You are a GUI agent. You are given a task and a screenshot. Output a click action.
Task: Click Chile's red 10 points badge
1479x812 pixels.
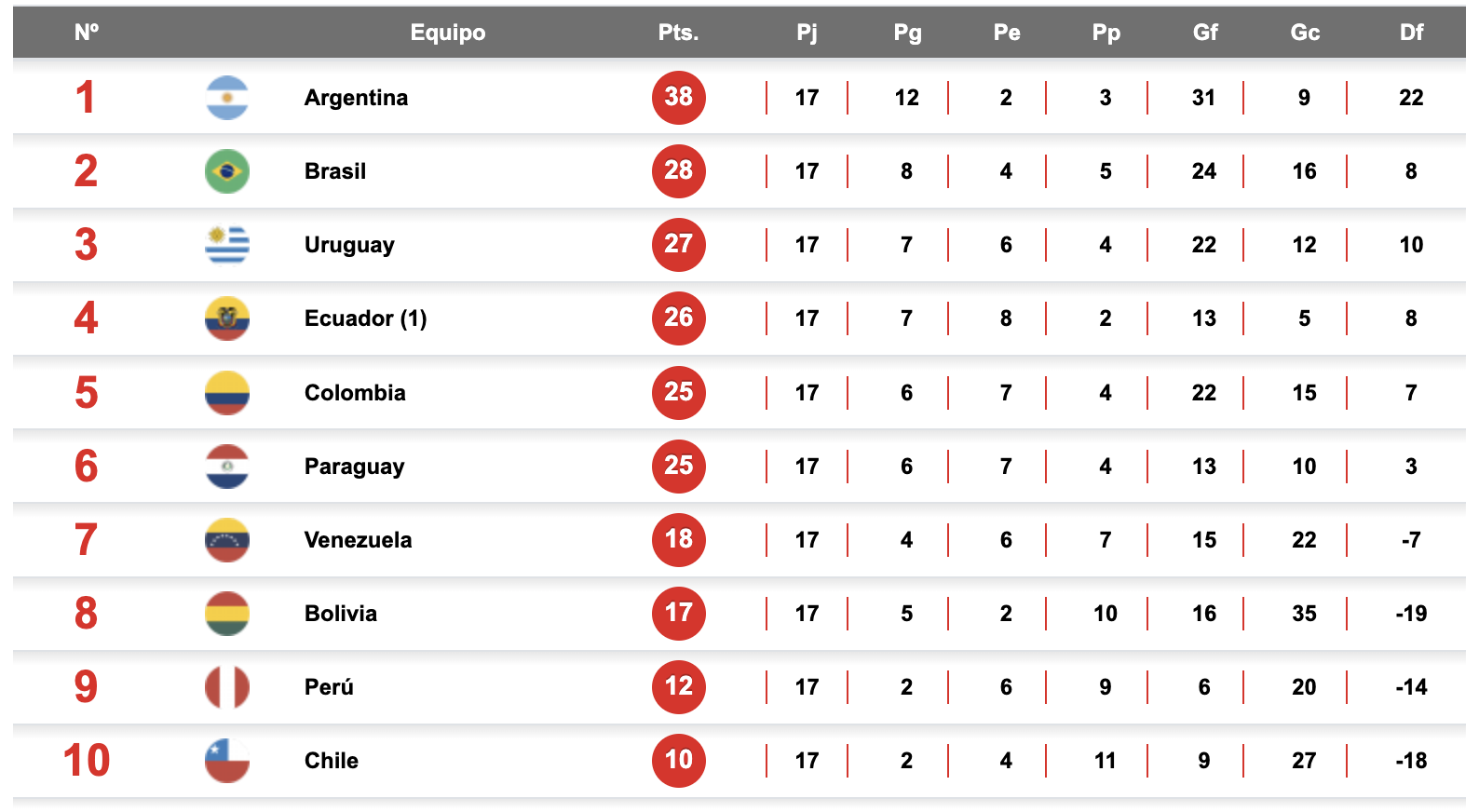tap(679, 760)
